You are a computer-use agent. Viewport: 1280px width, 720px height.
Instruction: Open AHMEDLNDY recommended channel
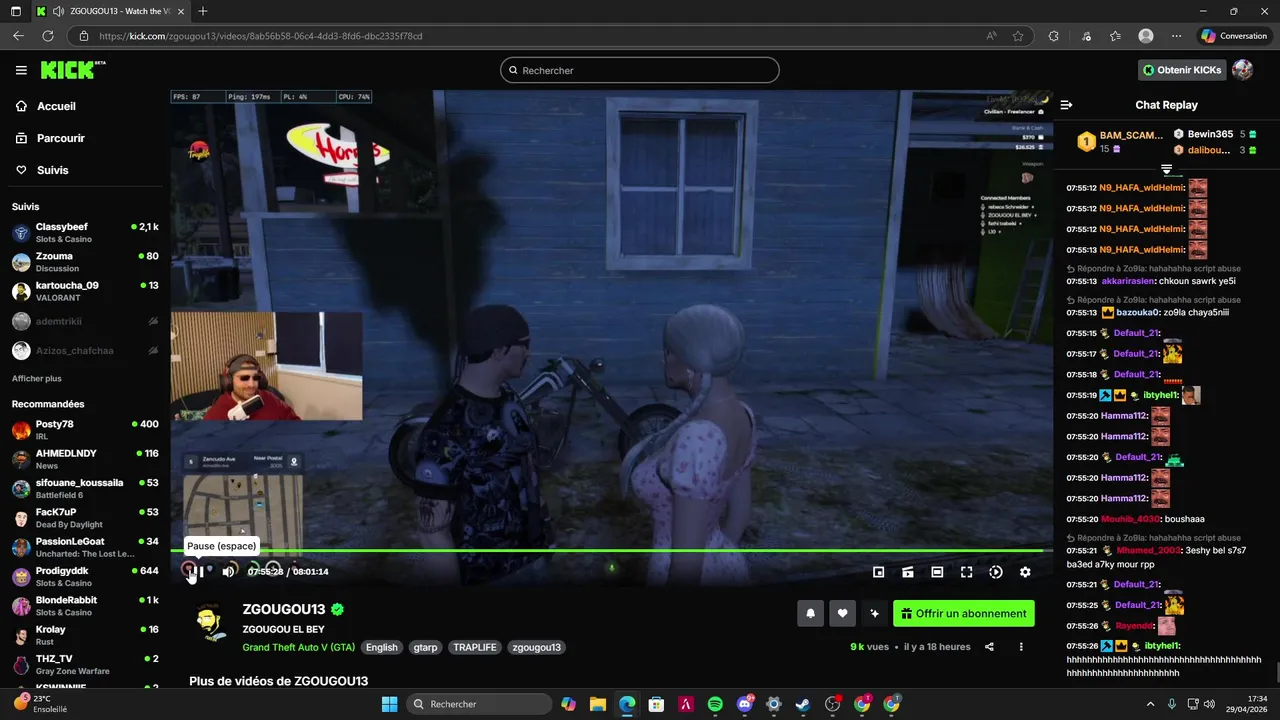[85, 459]
